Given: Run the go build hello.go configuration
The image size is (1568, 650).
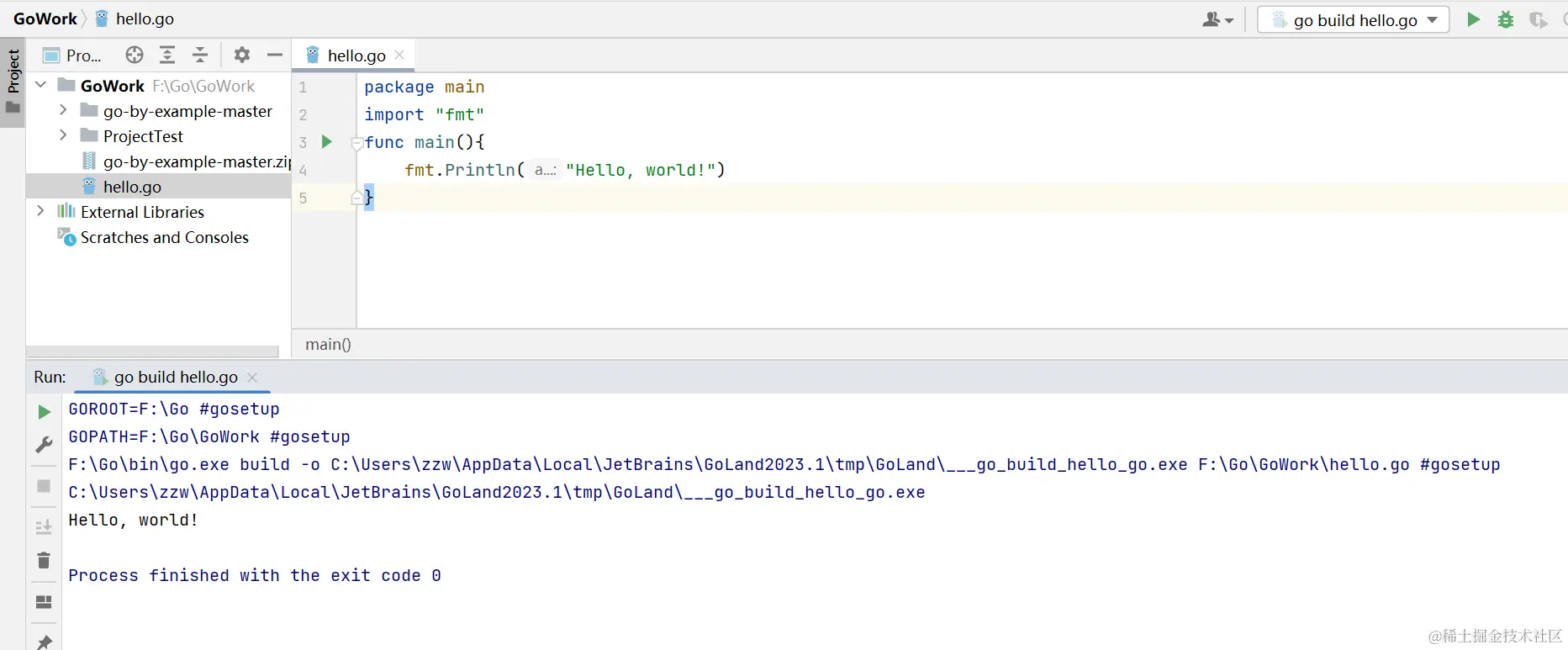Looking at the screenshot, I should pyautogui.click(x=1473, y=19).
